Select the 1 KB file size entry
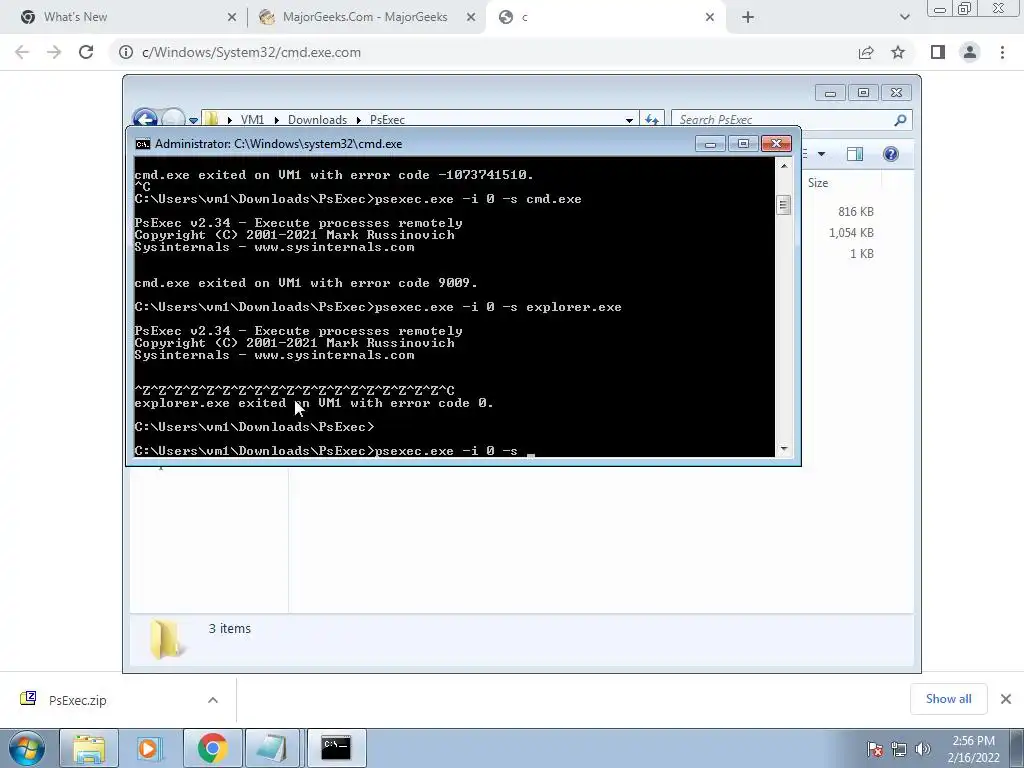The image size is (1024, 768). 861,253
